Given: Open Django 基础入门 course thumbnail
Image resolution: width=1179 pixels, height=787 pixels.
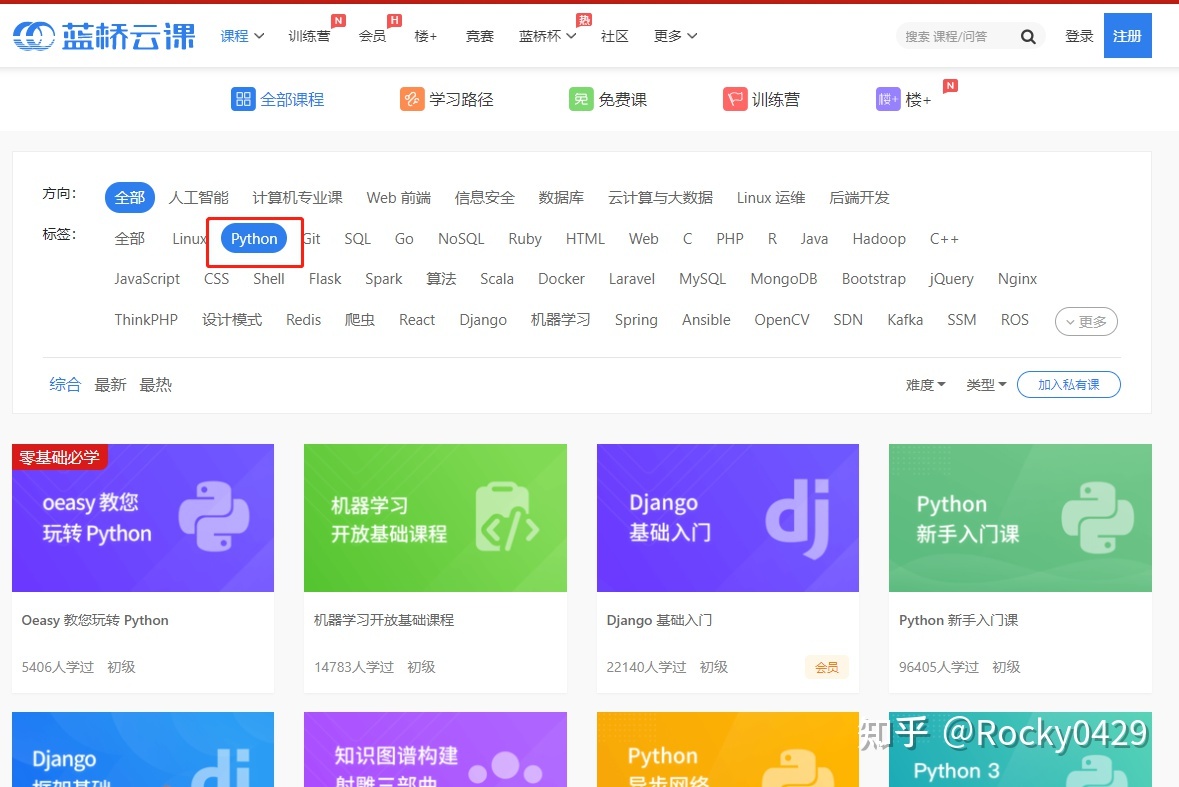Looking at the screenshot, I should click(x=728, y=518).
